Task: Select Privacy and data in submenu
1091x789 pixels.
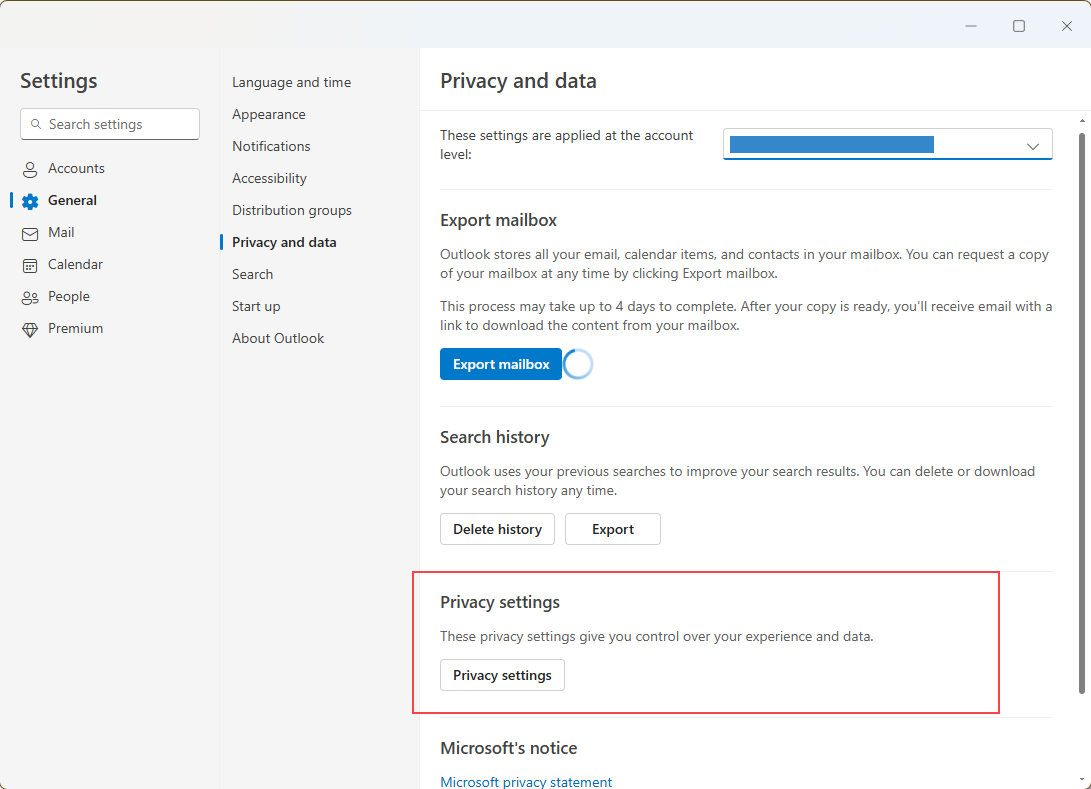Action: [x=284, y=242]
